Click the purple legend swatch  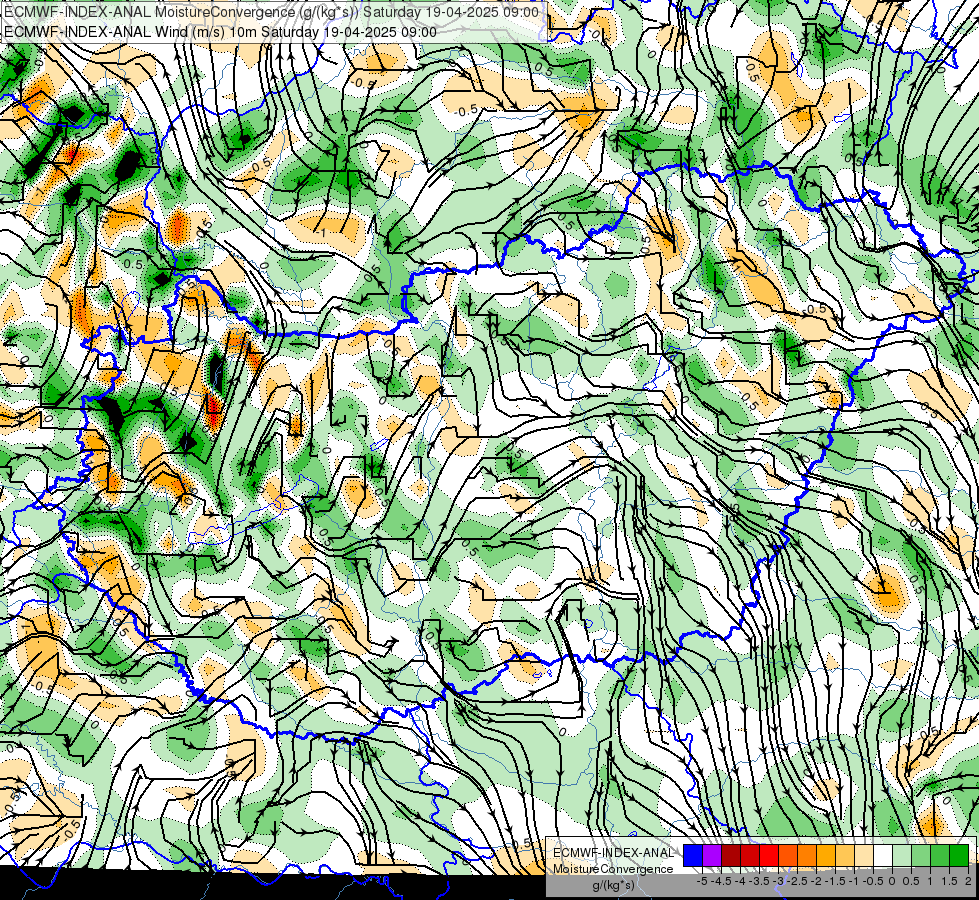pos(712,856)
